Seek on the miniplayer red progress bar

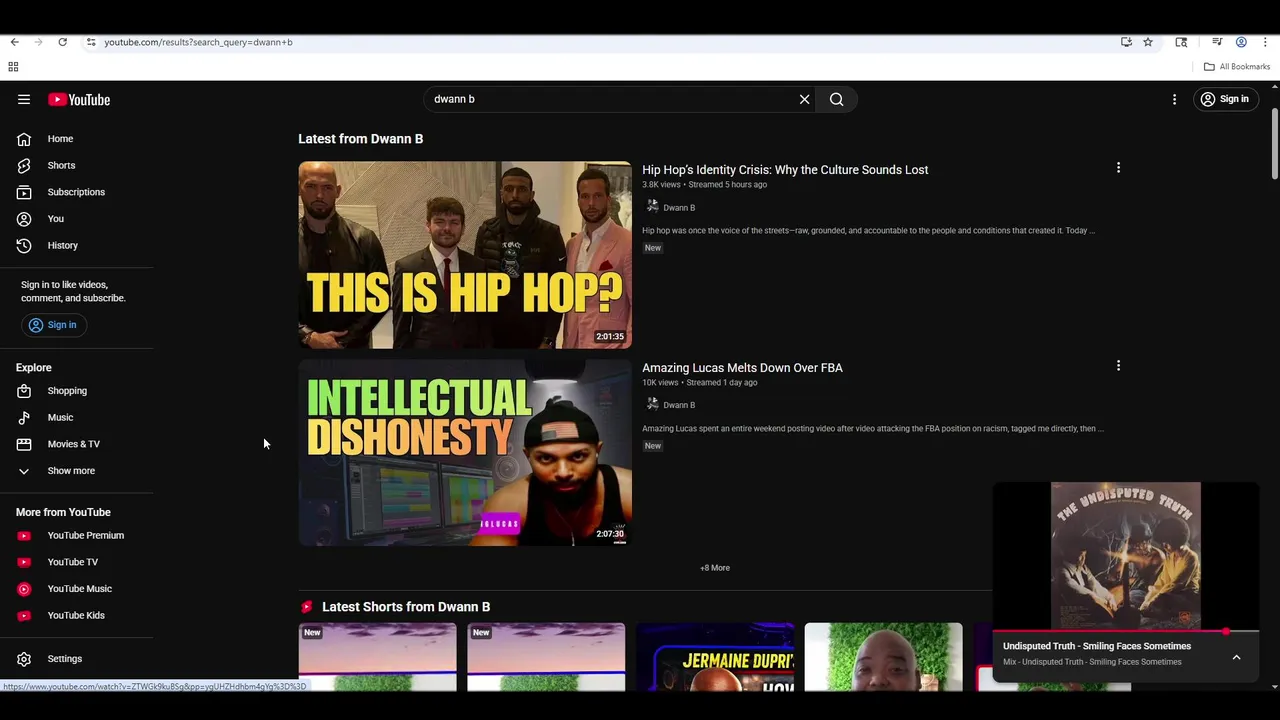[1126, 632]
